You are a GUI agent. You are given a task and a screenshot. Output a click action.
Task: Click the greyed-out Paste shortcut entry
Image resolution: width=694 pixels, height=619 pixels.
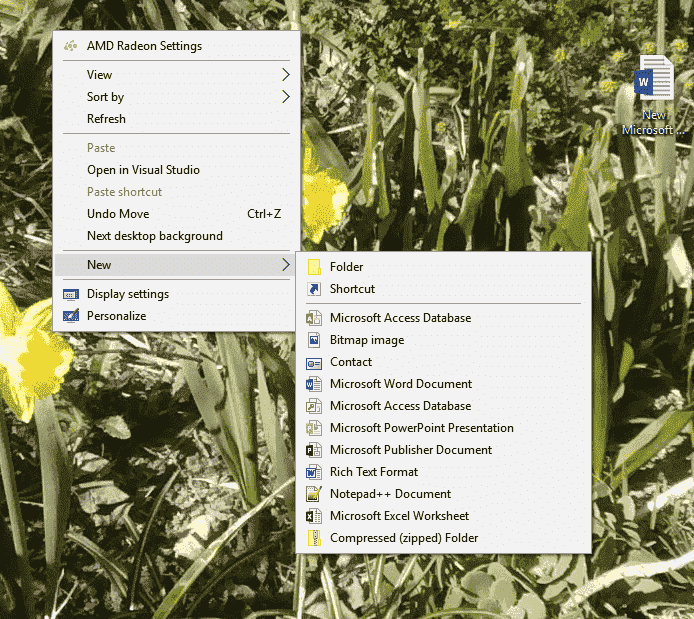coord(176,192)
